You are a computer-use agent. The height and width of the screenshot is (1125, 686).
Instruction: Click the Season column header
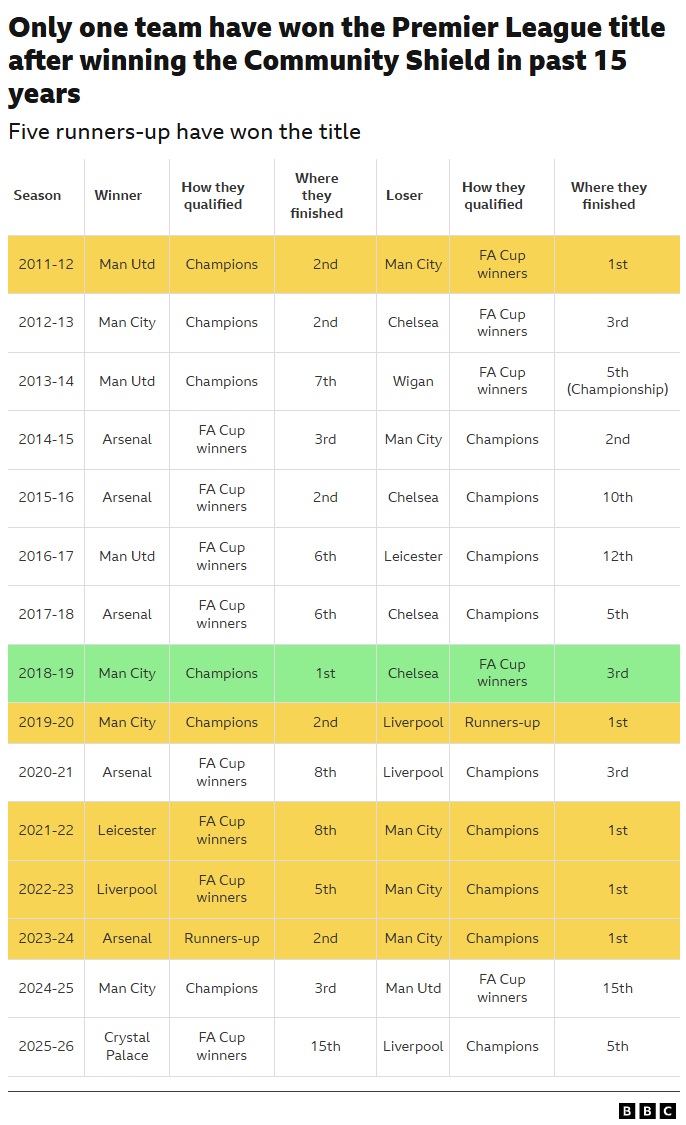click(x=37, y=195)
